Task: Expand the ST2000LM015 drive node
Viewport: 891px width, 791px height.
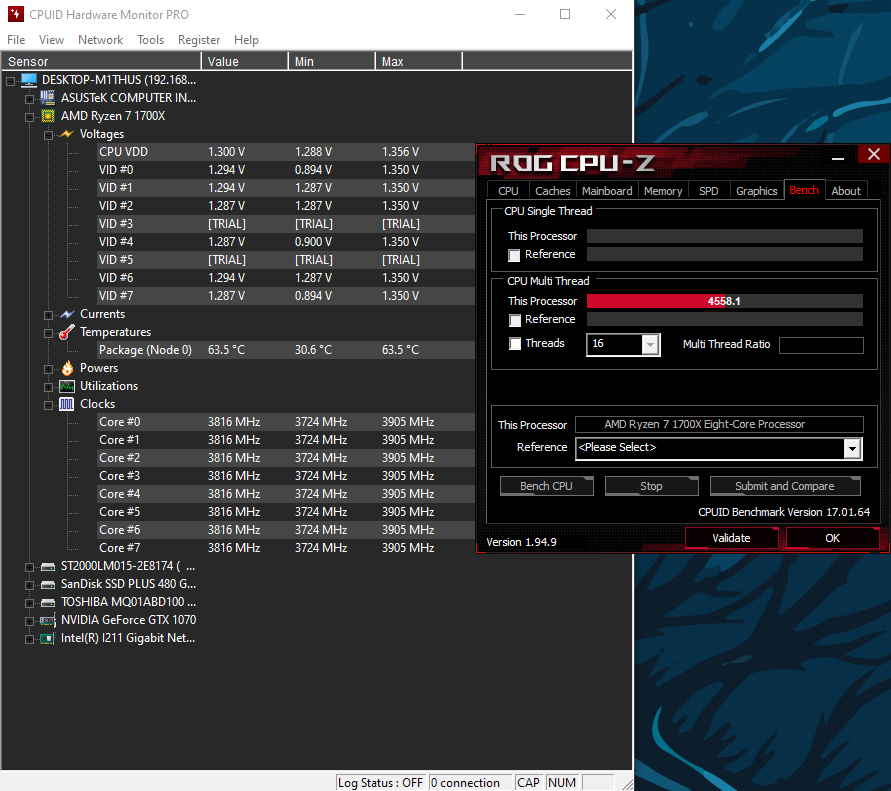Action: point(30,567)
